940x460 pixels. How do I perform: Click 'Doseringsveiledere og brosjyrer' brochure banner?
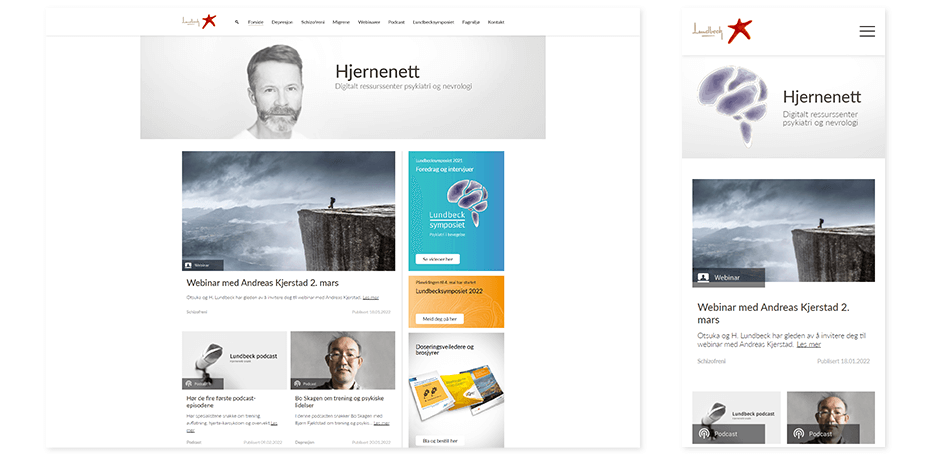[456, 390]
